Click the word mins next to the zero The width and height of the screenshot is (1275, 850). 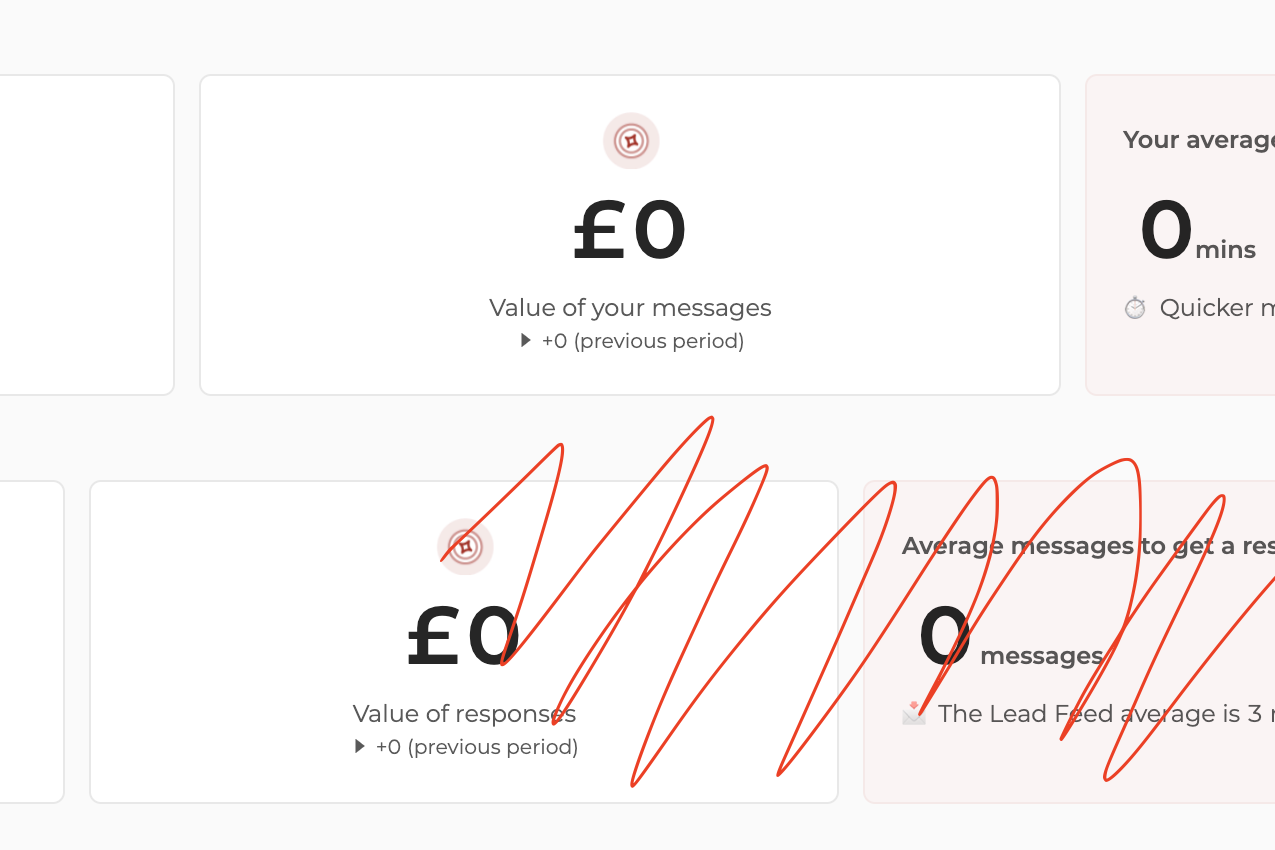click(x=1226, y=250)
